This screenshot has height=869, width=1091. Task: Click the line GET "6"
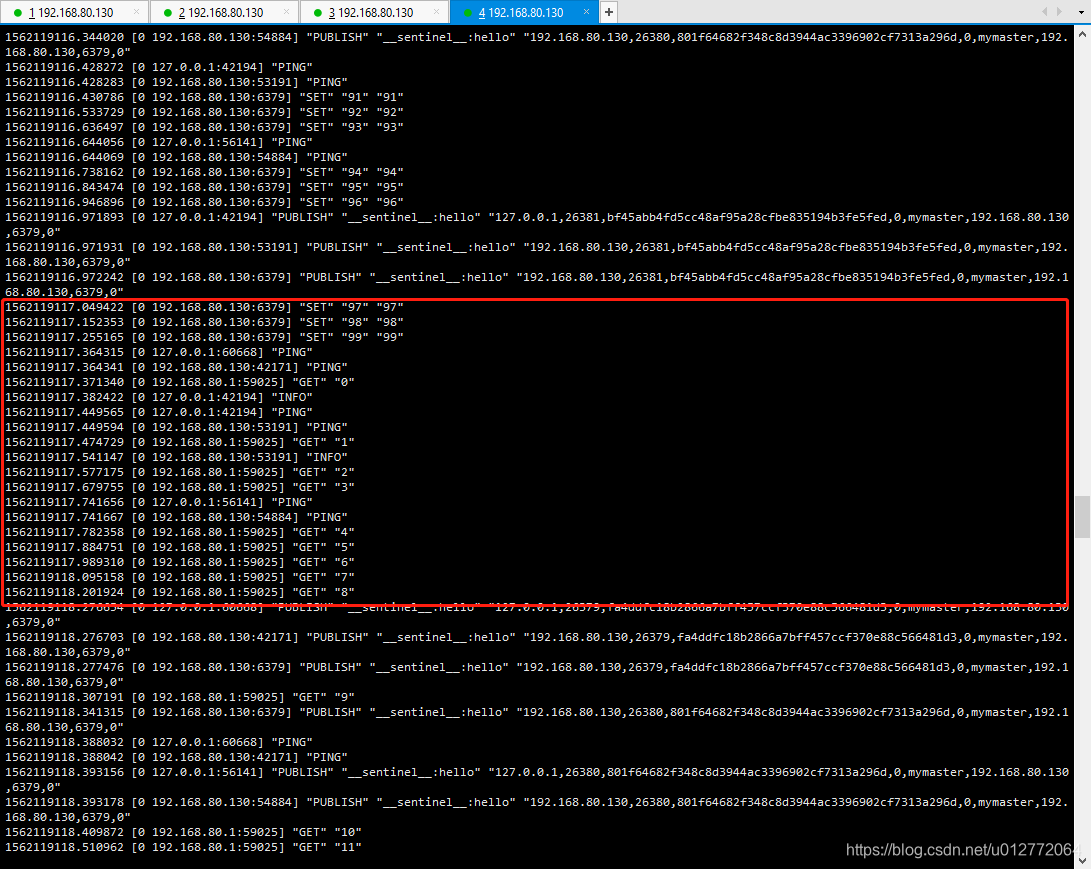(180, 562)
